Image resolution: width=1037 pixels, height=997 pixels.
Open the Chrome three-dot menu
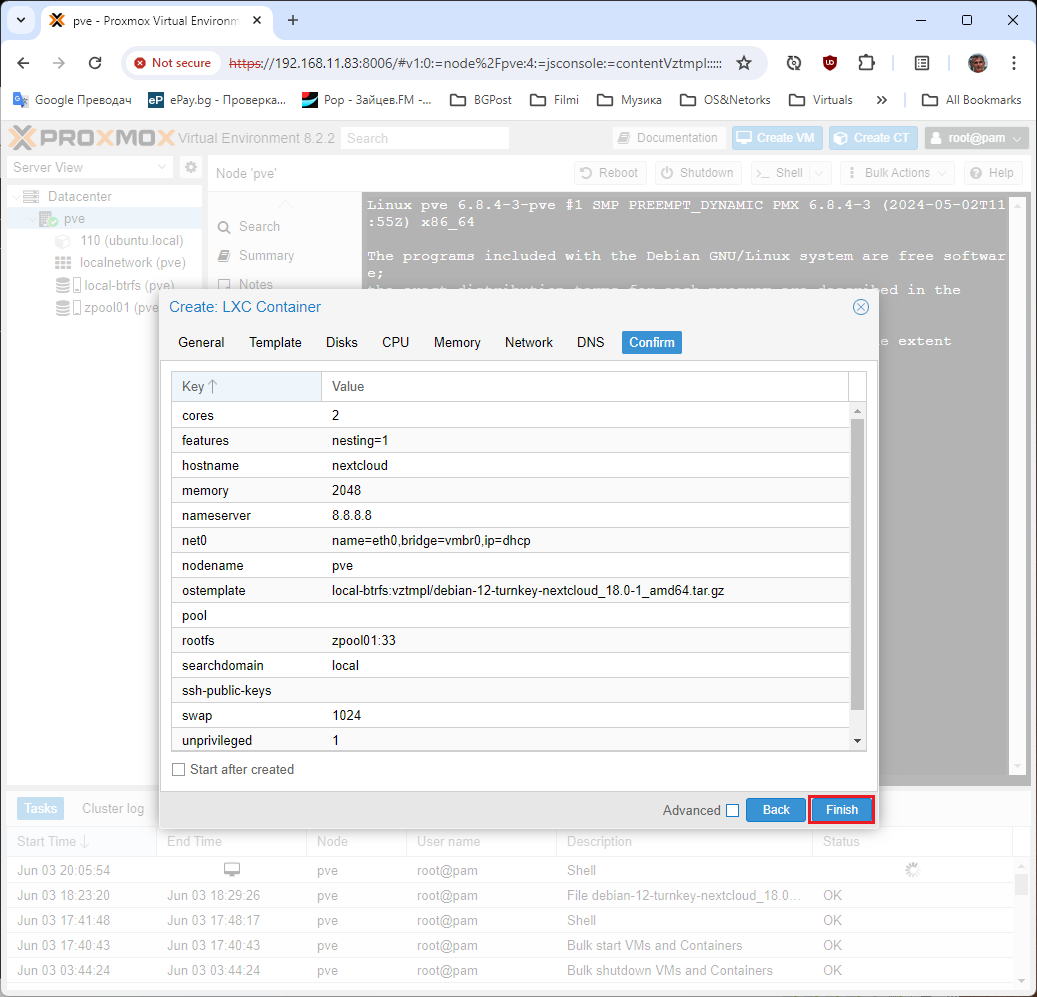click(1014, 63)
